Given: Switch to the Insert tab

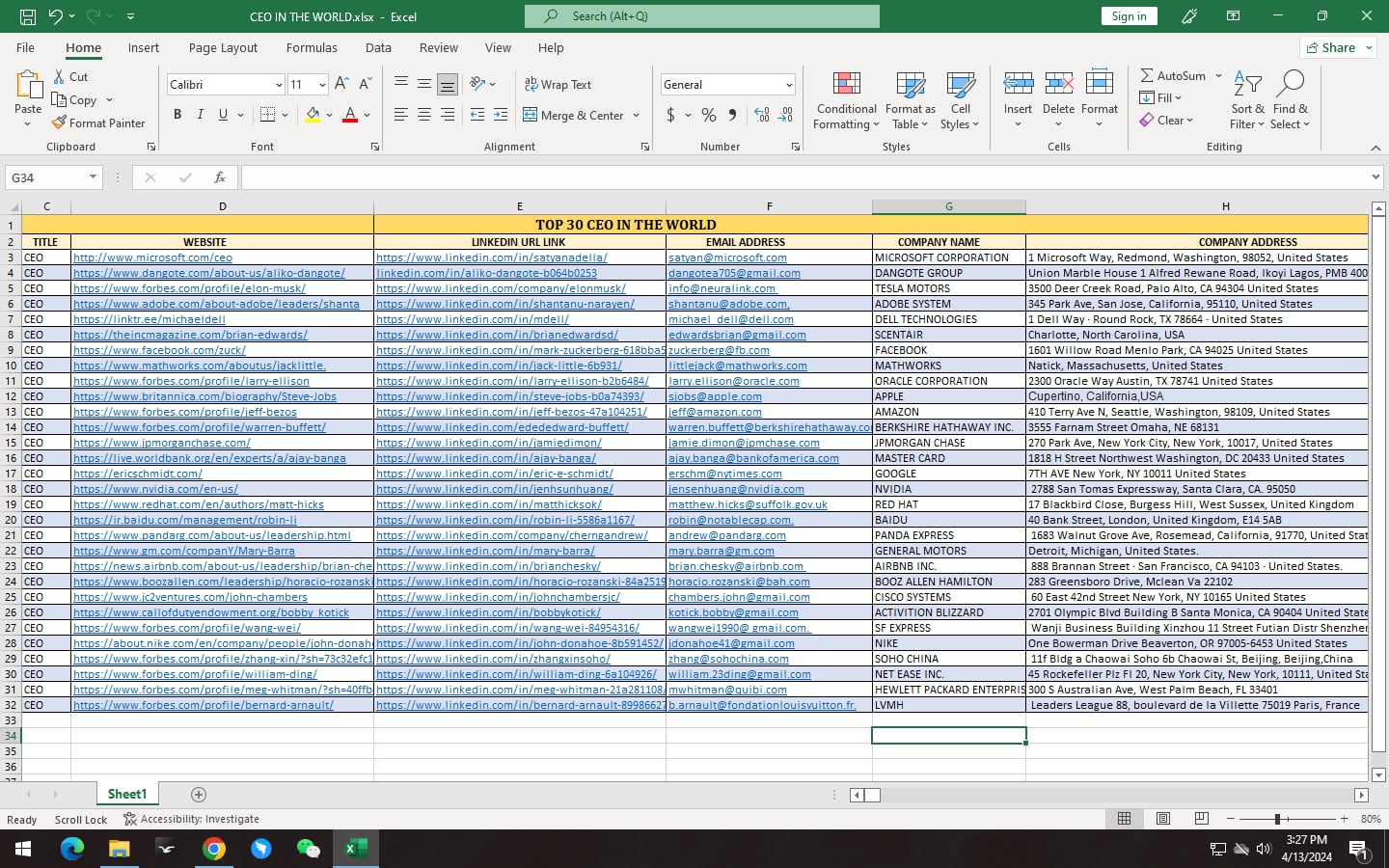Looking at the screenshot, I should coord(144,47).
